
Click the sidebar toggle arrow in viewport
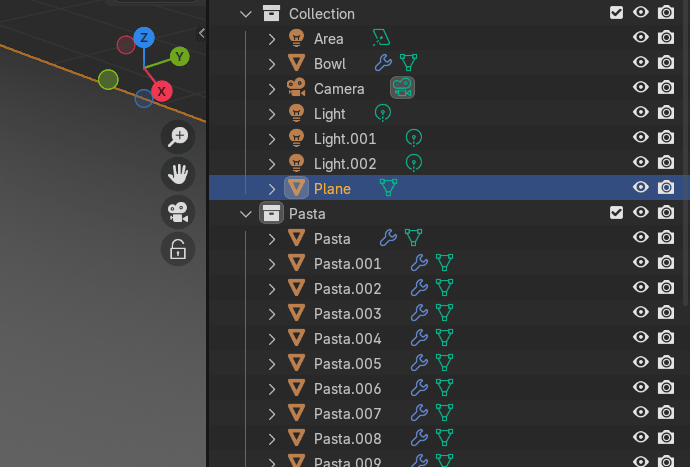(202, 33)
